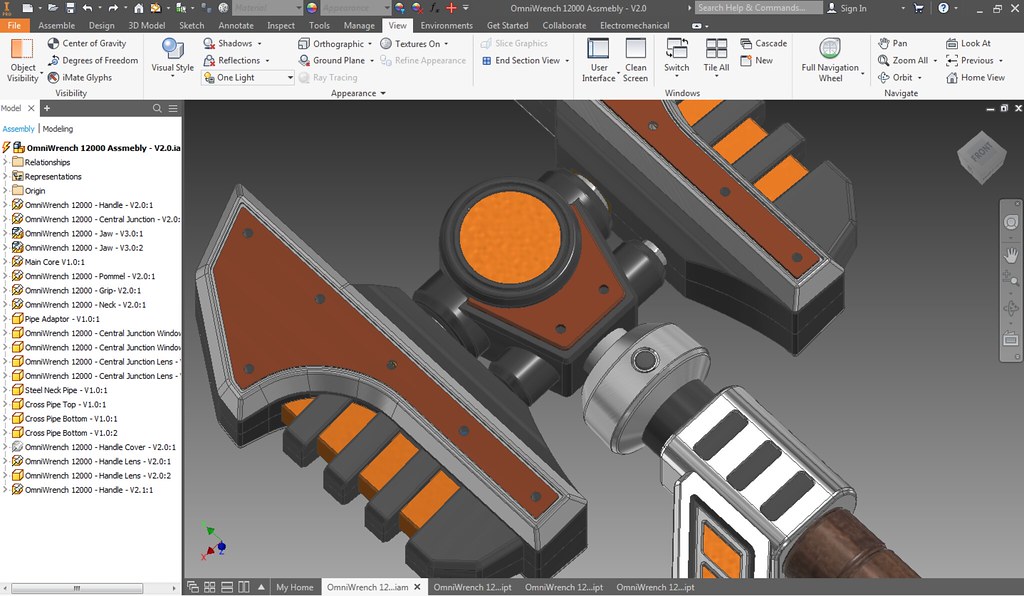1024x596 pixels.
Task: Open the File menu
Action: click(x=14, y=25)
